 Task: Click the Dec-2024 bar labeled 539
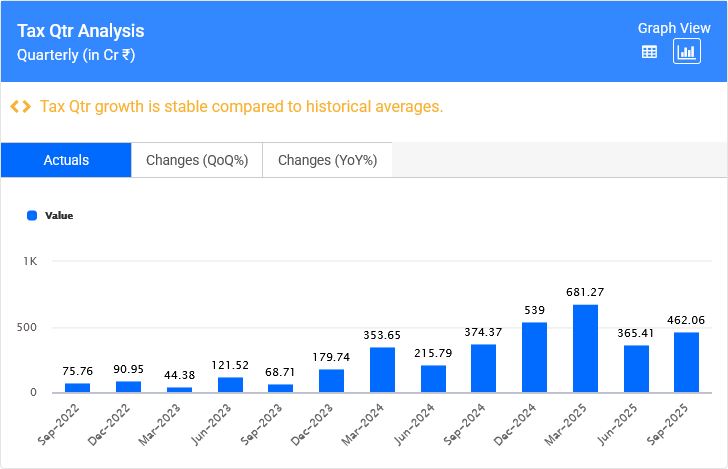pyautogui.click(x=534, y=358)
